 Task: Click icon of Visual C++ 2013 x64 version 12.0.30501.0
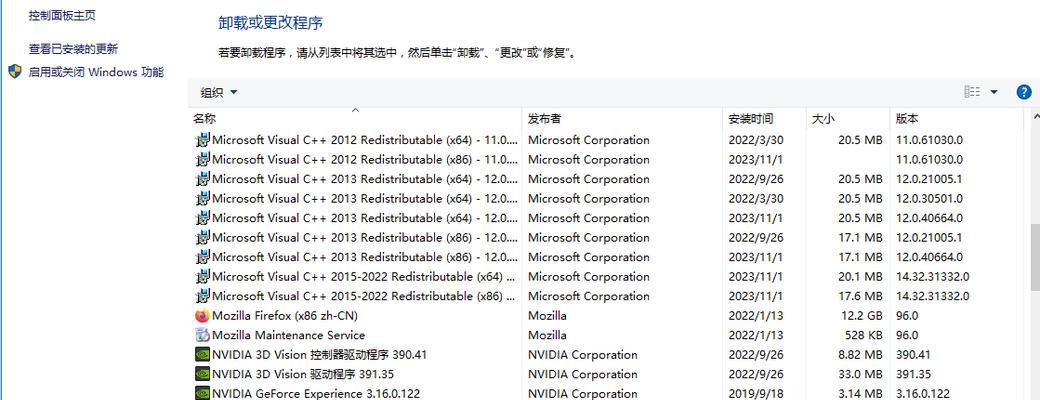203,198
